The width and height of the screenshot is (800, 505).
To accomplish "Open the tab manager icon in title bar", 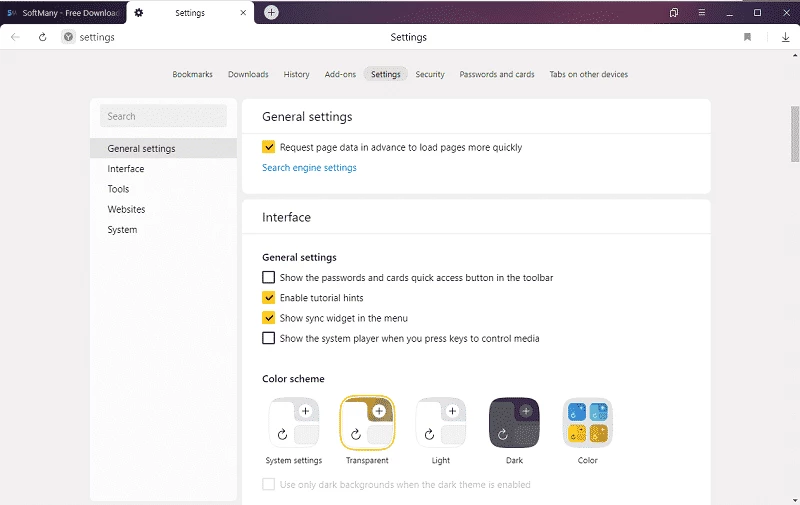I will (x=674, y=12).
